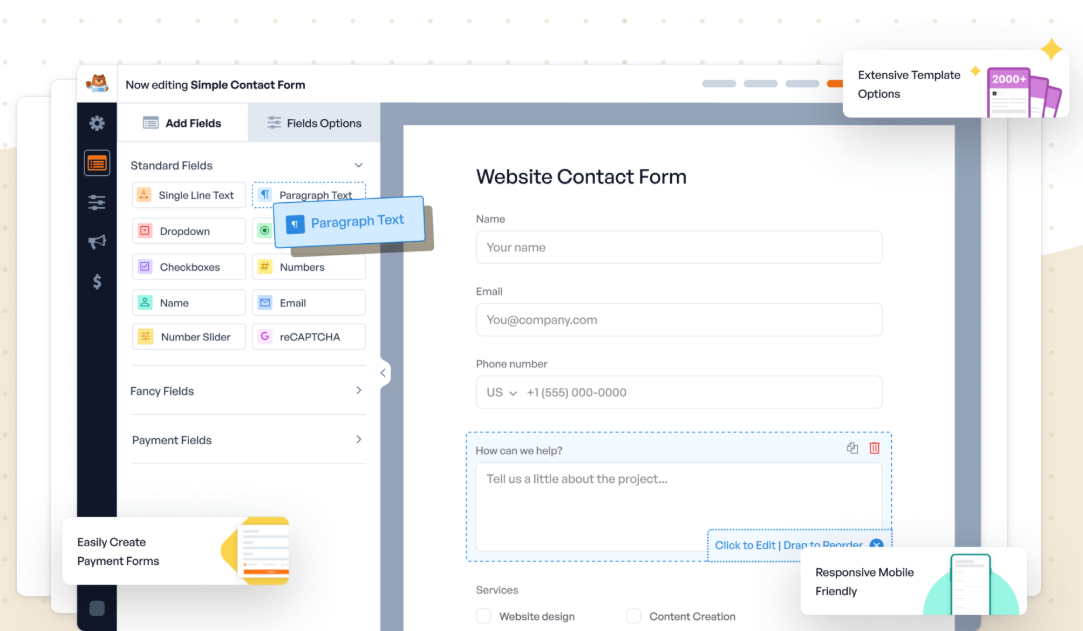Switch to the Fields Options tab
This screenshot has height=631, width=1083.
tap(314, 122)
